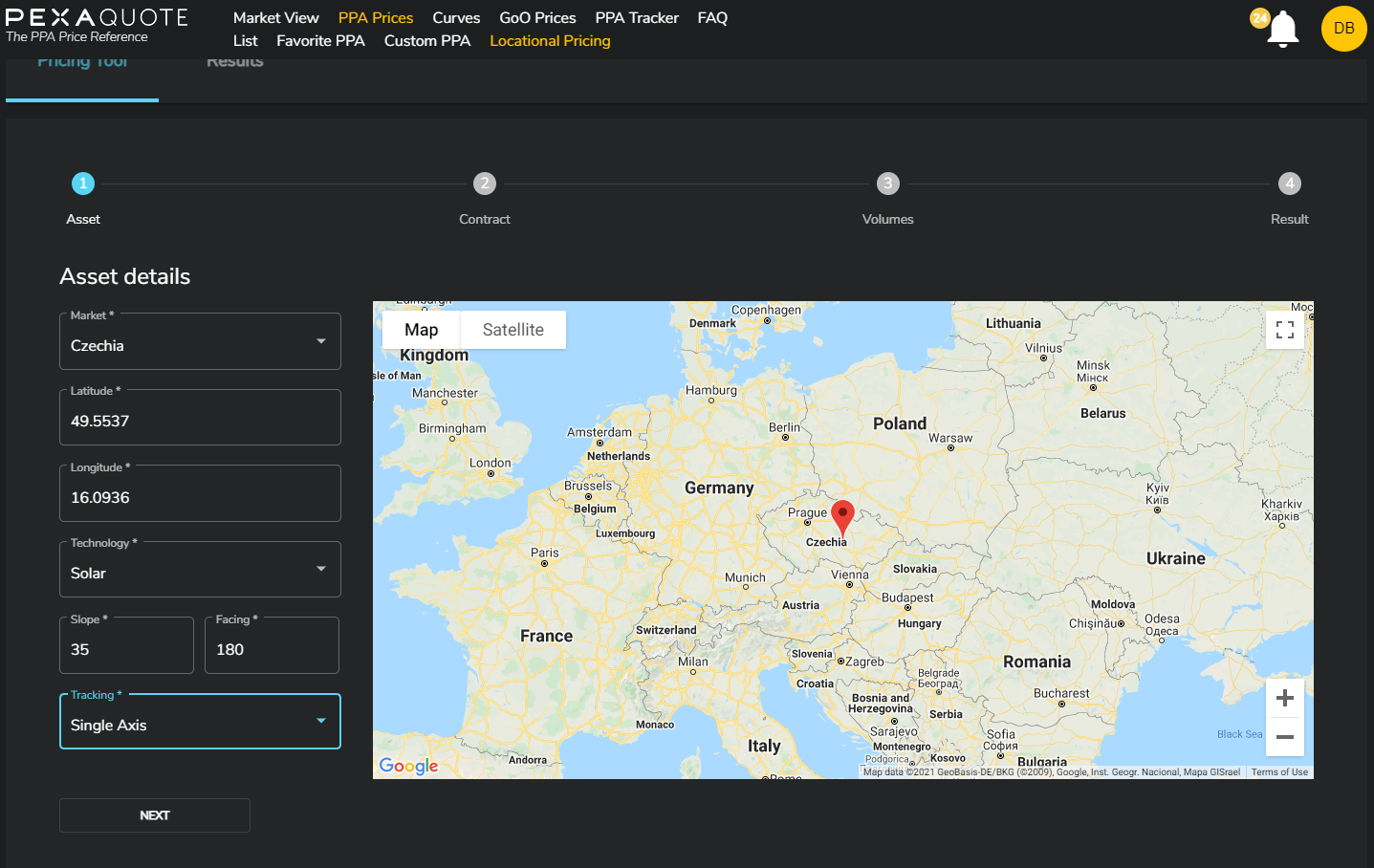
Task: Click the DB user avatar
Action: [x=1343, y=29]
